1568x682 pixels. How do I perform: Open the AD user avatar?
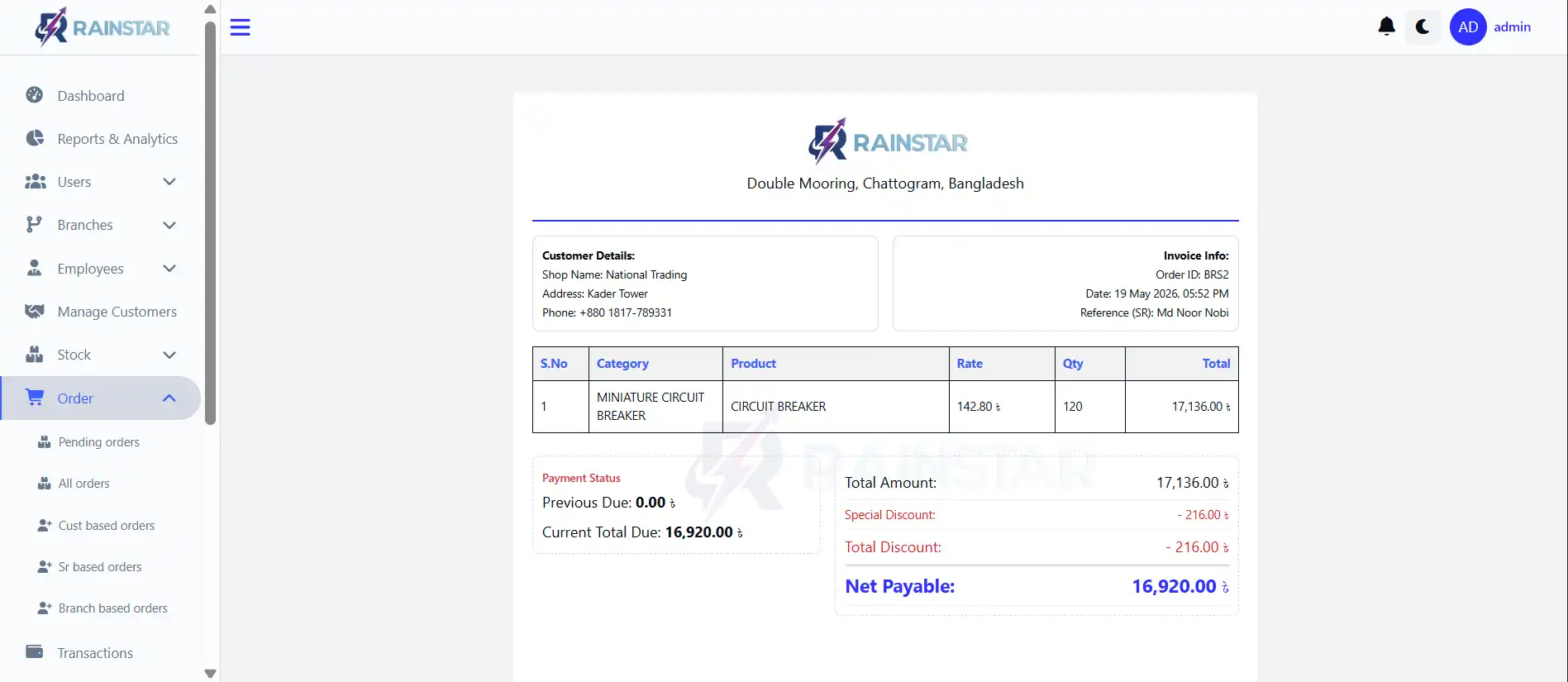[1468, 26]
